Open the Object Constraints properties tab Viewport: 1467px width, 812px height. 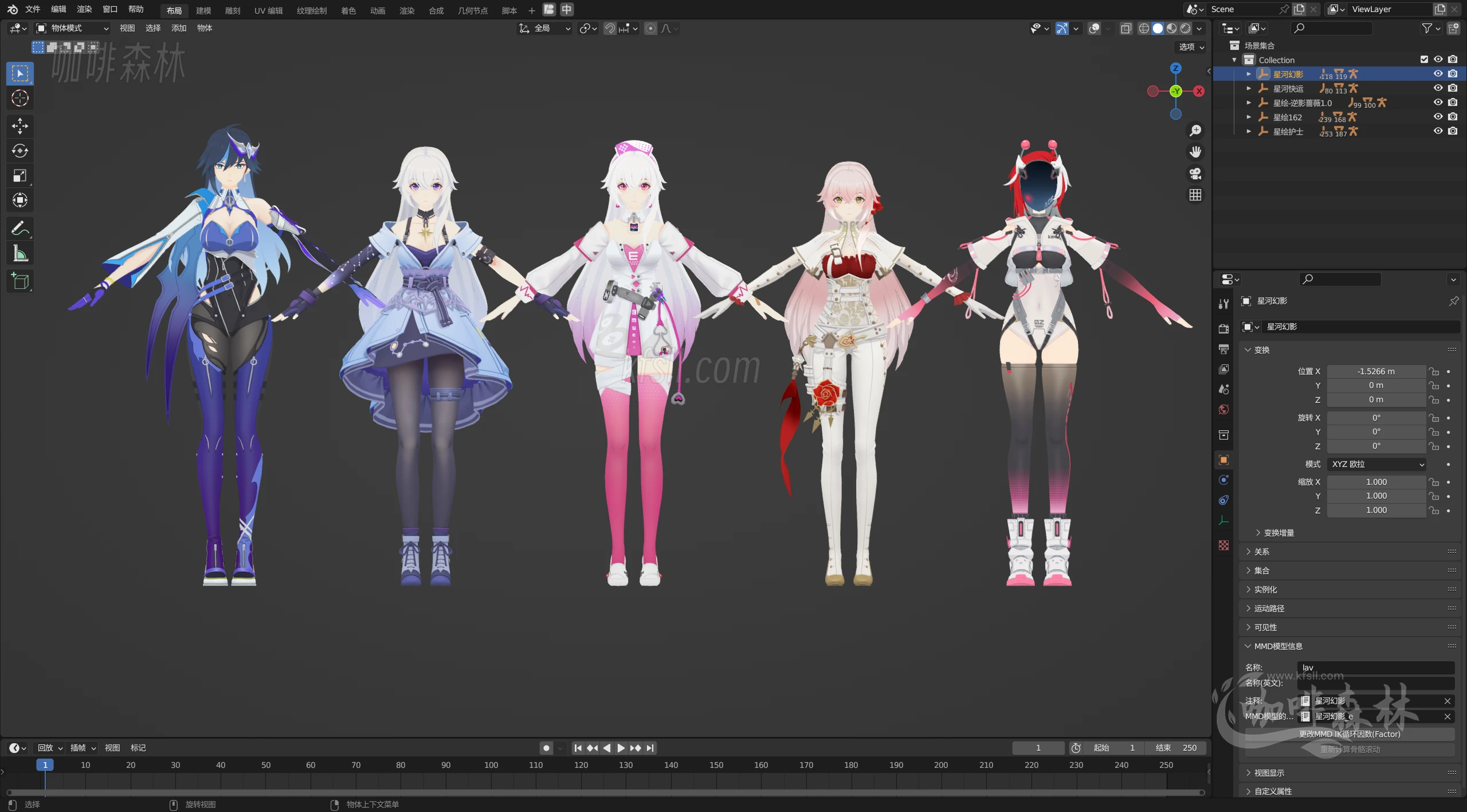(x=1223, y=500)
